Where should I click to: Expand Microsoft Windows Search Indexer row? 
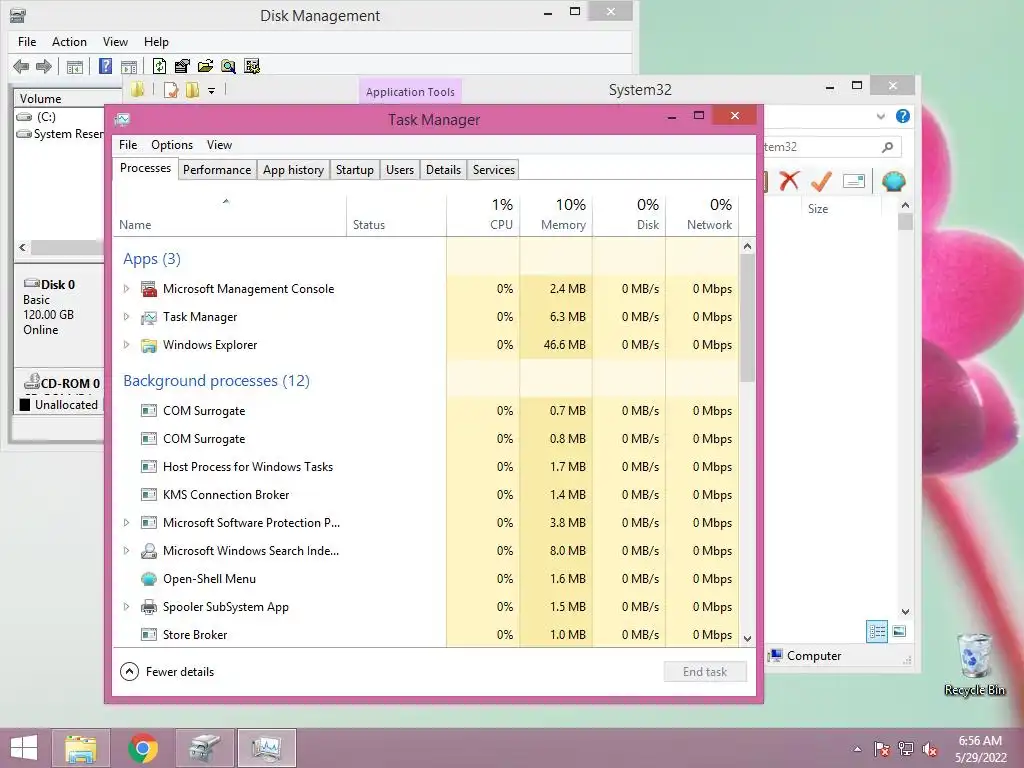[x=127, y=551]
